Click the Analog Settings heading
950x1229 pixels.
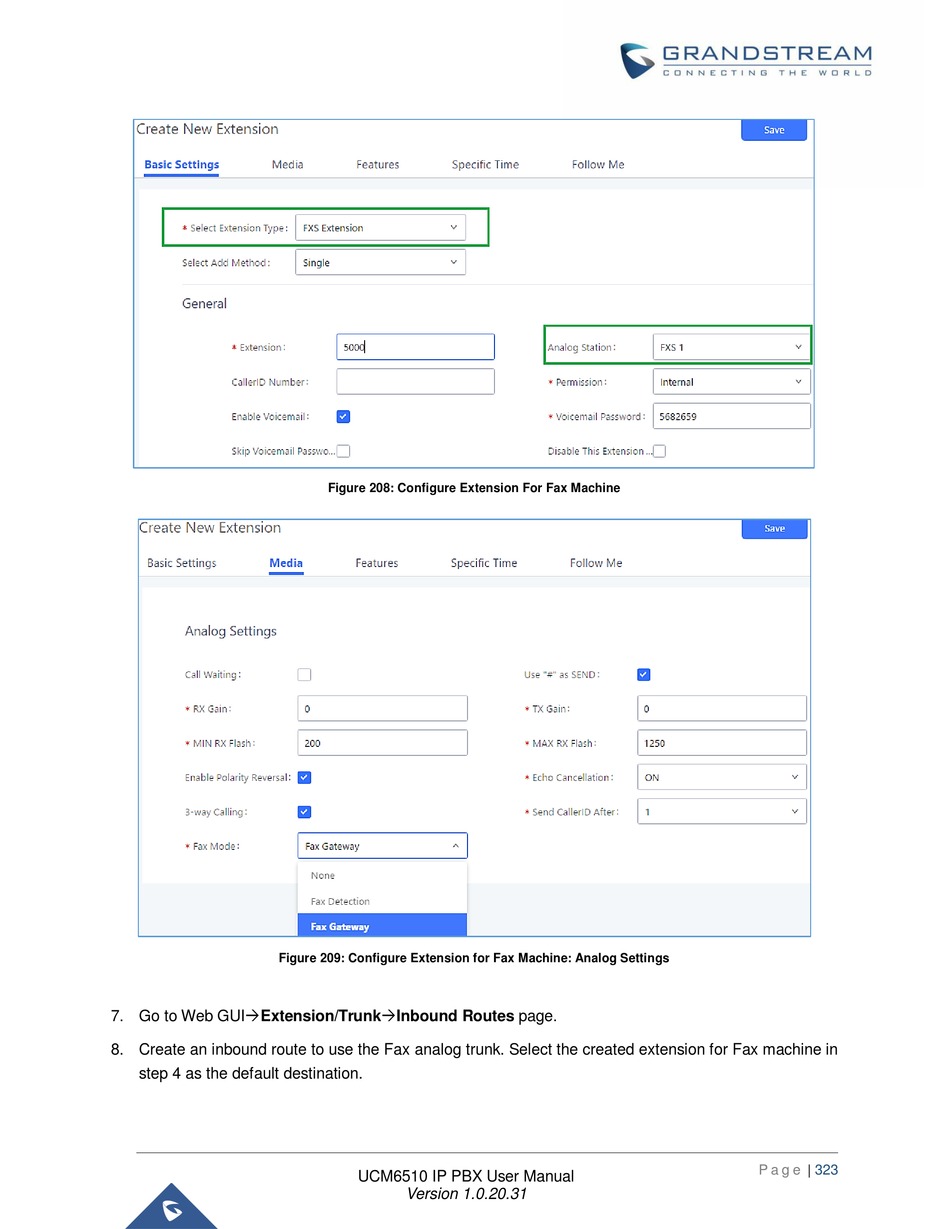[x=231, y=631]
